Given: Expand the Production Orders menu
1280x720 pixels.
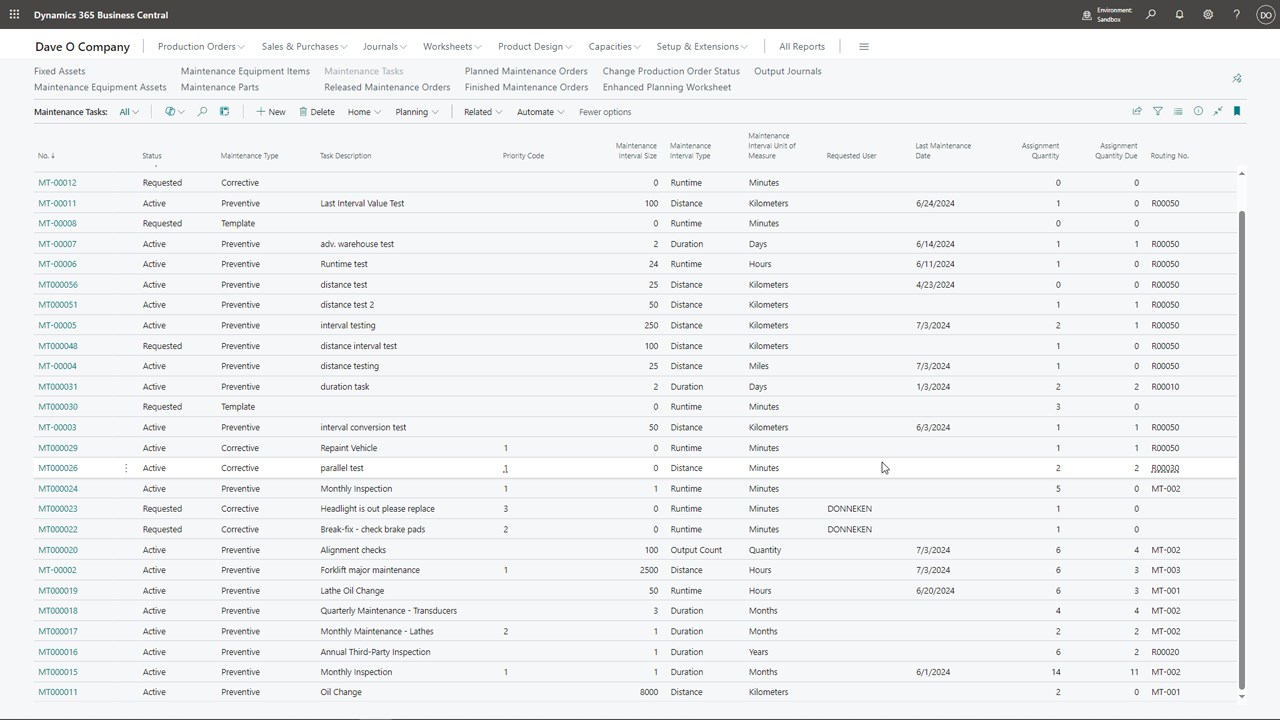Looking at the screenshot, I should click(x=202, y=46).
